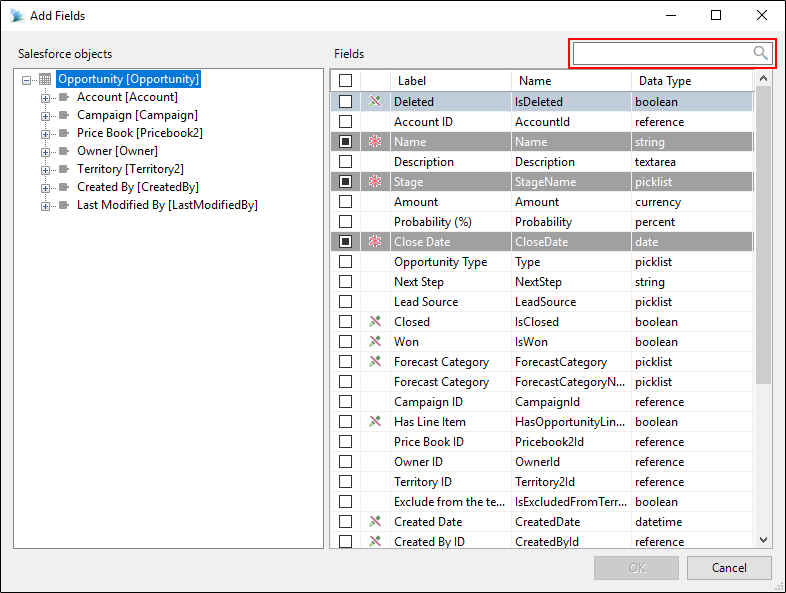Click the scrollbar down arrow

763,540
